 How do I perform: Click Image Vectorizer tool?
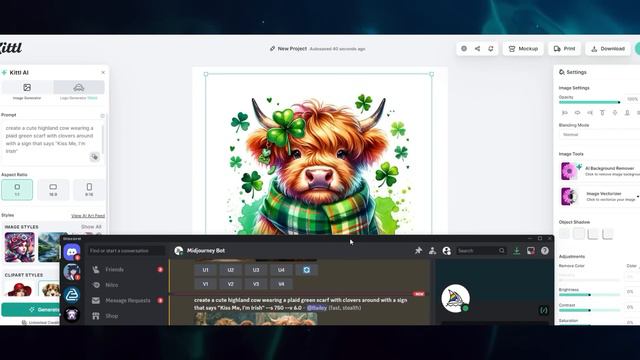600,196
